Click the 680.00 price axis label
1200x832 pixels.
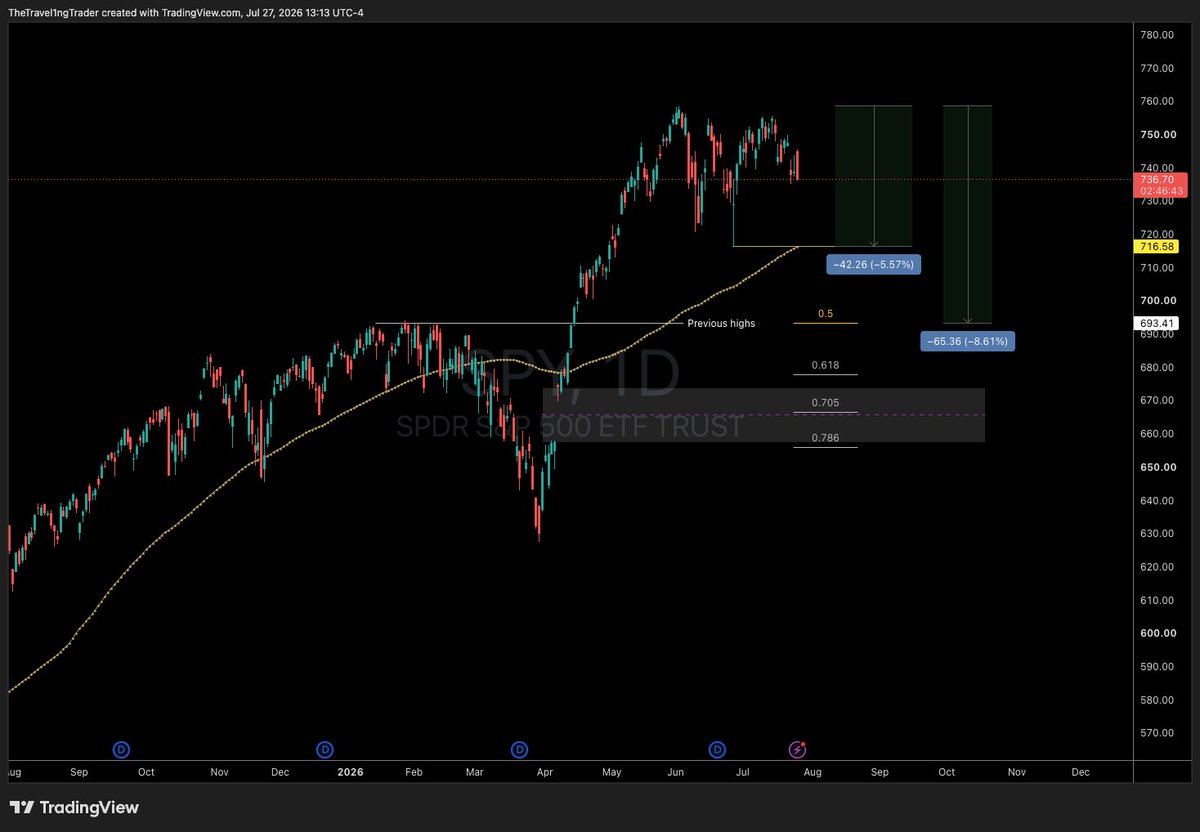click(1156, 368)
